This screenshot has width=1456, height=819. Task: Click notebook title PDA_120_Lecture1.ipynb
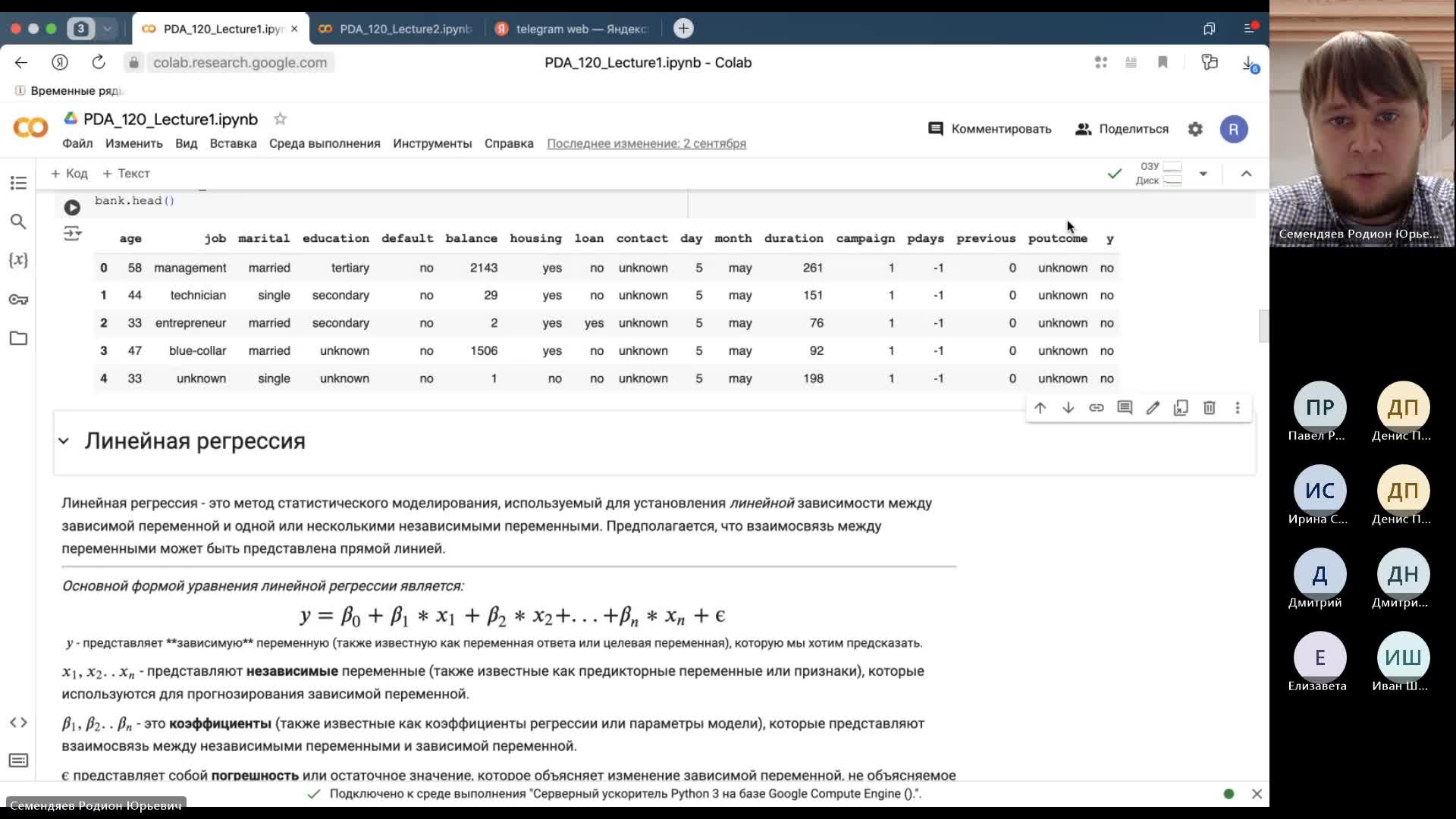171,119
